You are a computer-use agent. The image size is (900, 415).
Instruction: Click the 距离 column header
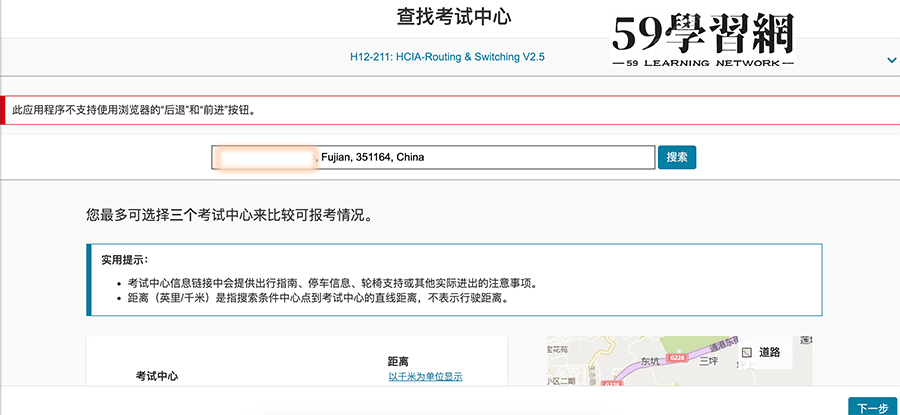point(398,360)
